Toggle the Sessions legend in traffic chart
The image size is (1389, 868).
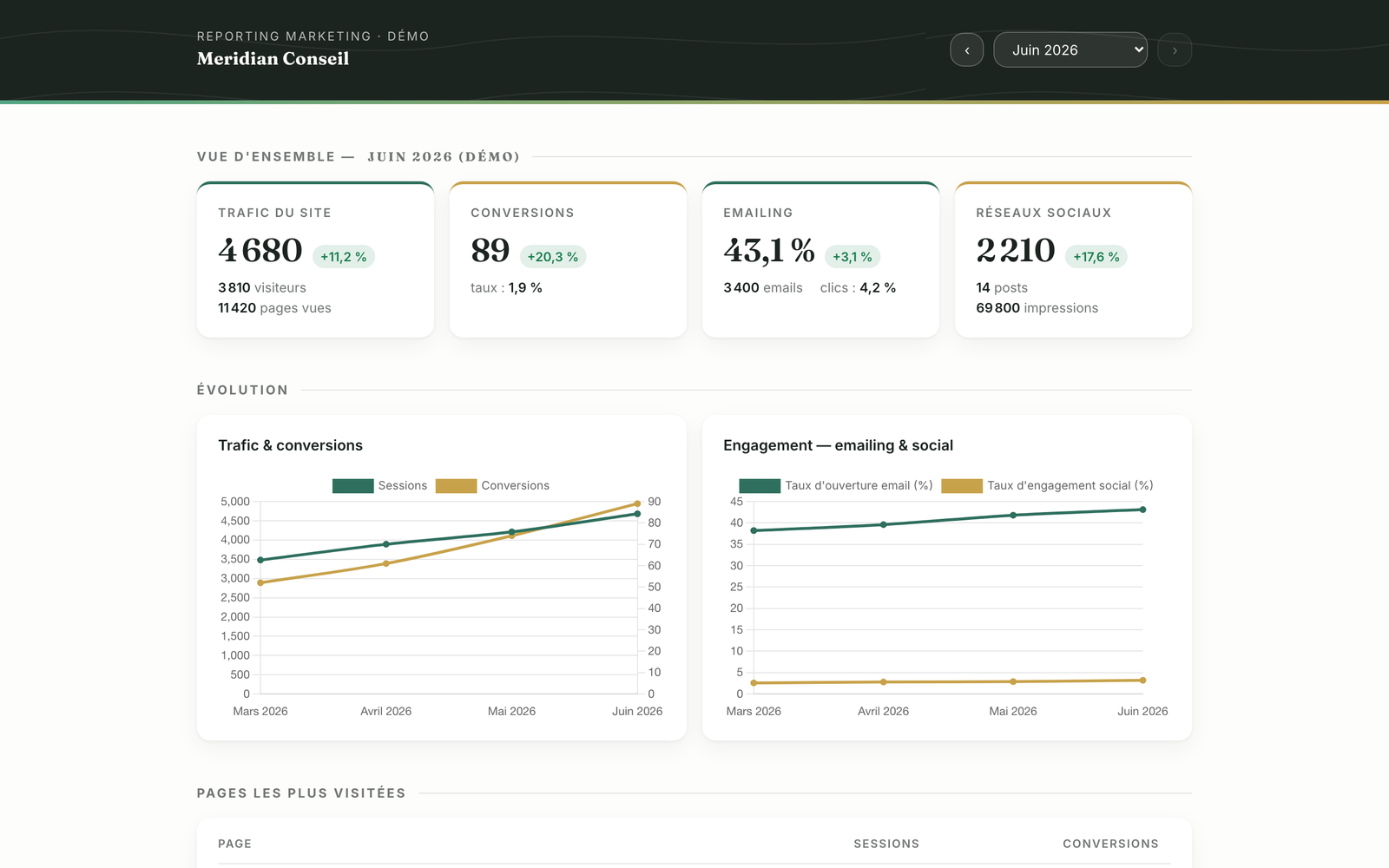[380, 485]
